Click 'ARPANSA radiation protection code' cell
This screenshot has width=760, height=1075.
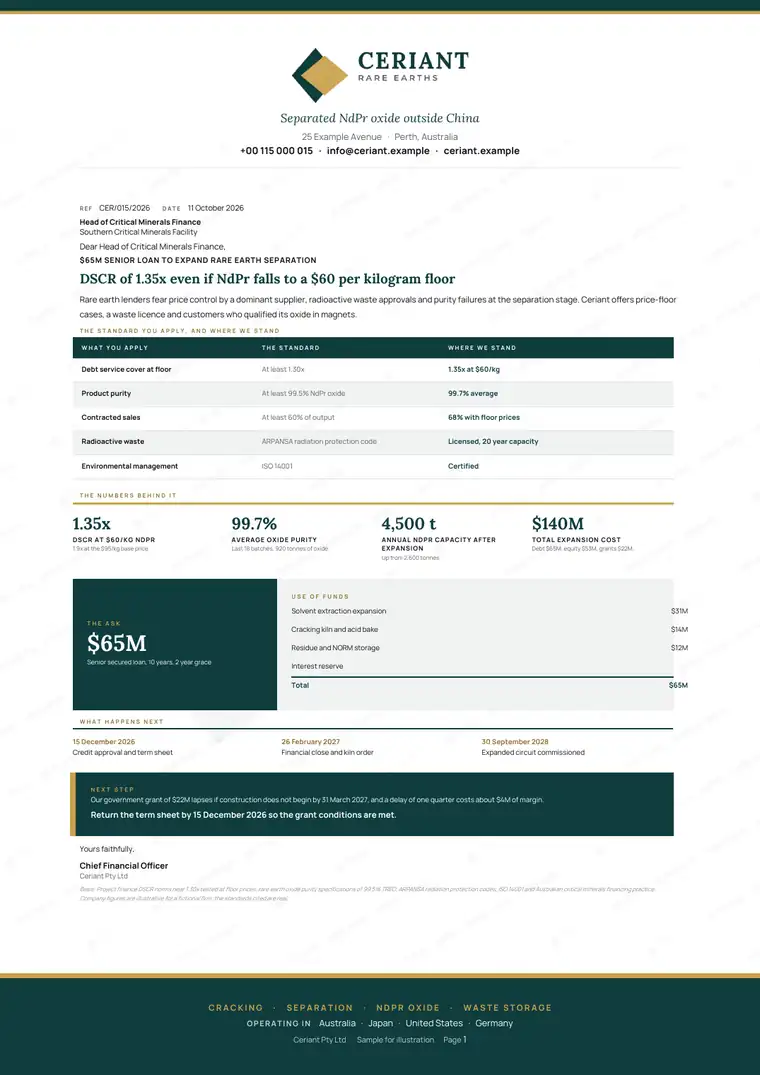(319, 442)
